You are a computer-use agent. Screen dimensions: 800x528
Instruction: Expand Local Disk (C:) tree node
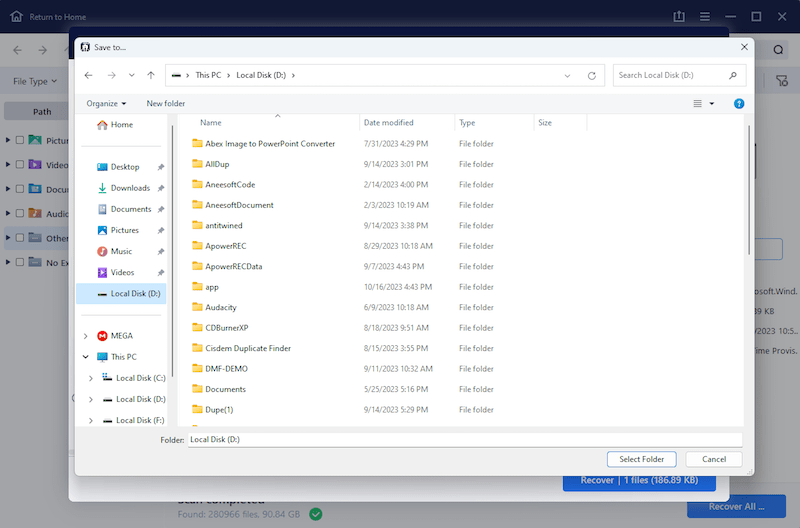91,378
